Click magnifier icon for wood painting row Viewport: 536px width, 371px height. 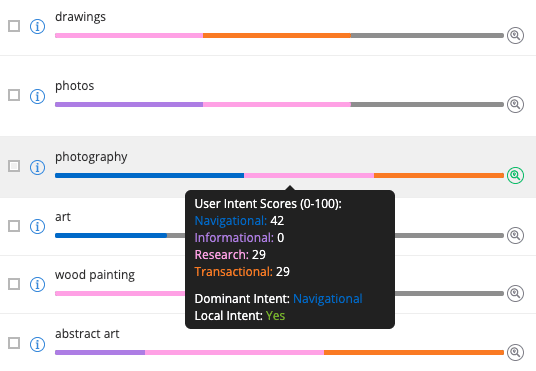click(x=515, y=293)
